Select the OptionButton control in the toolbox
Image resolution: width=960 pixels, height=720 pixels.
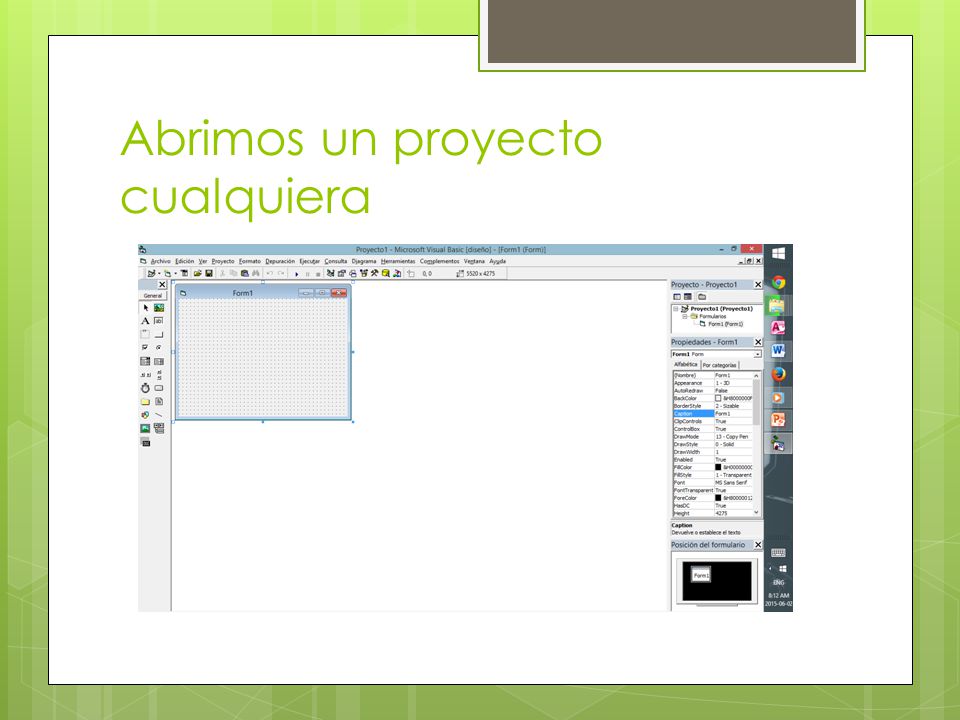pos(159,348)
